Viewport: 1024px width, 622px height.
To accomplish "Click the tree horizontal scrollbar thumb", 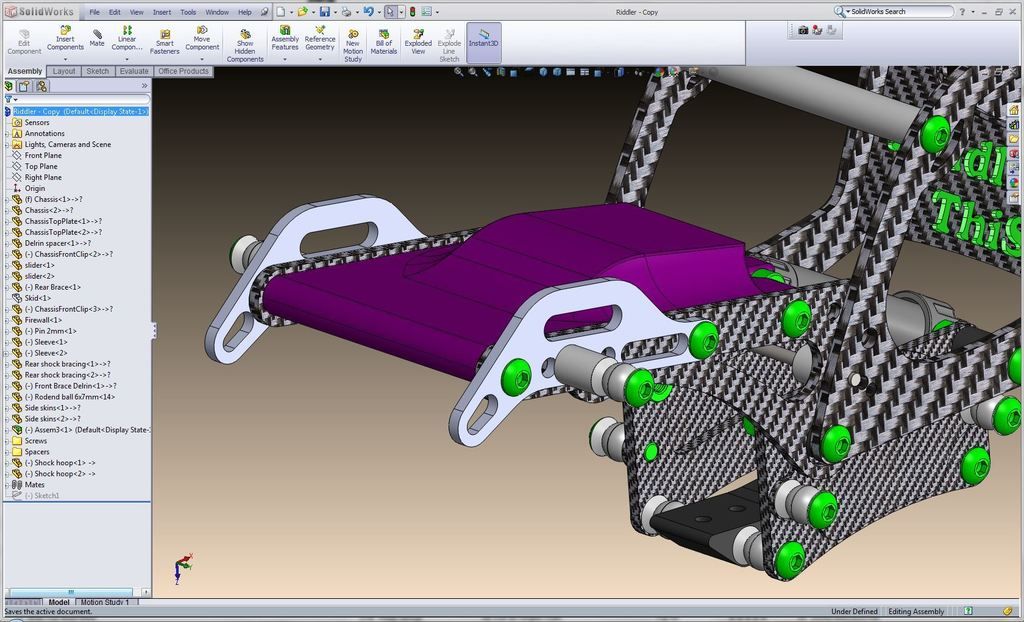I will pyautogui.click(x=71, y=593).
